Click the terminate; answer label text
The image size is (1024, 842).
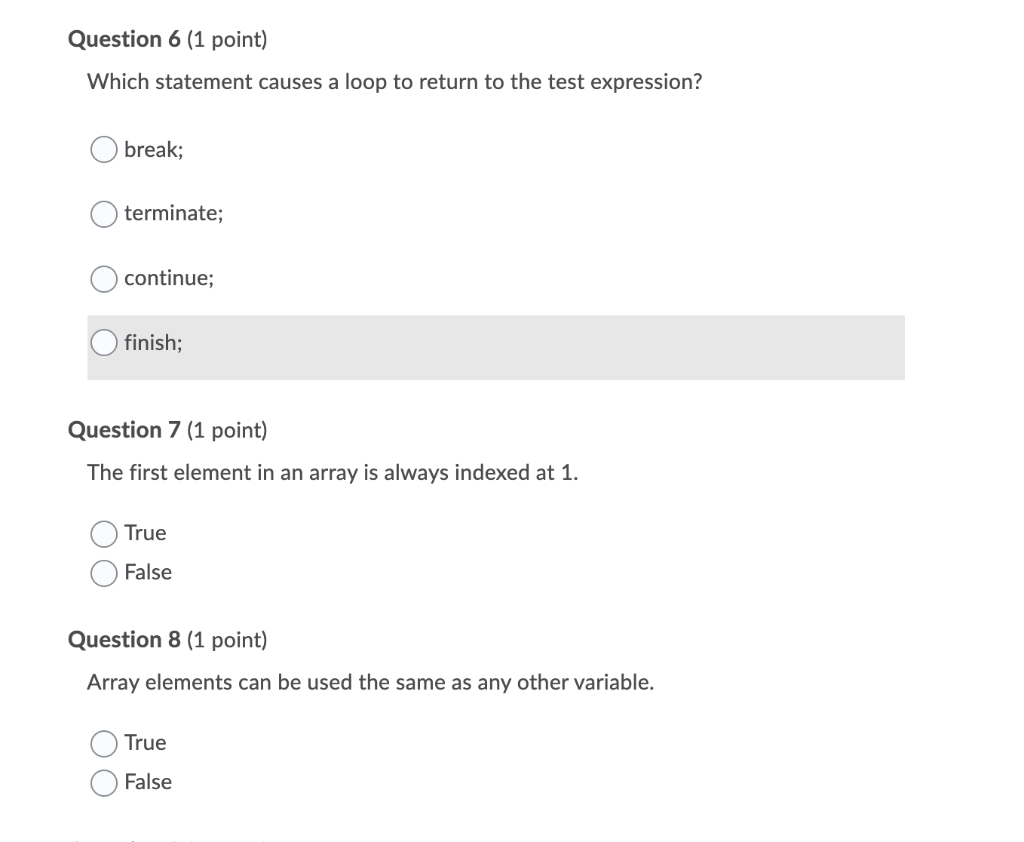pyautogui.click(x=173, y=213)
